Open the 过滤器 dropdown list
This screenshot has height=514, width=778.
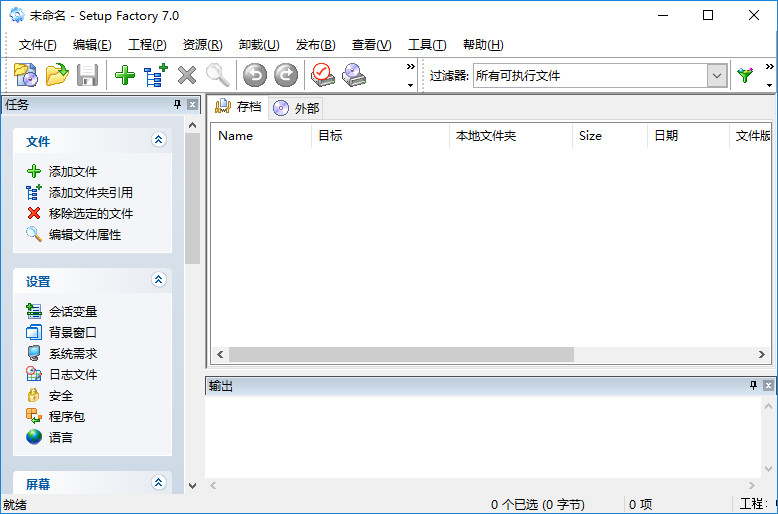point(717,76)
